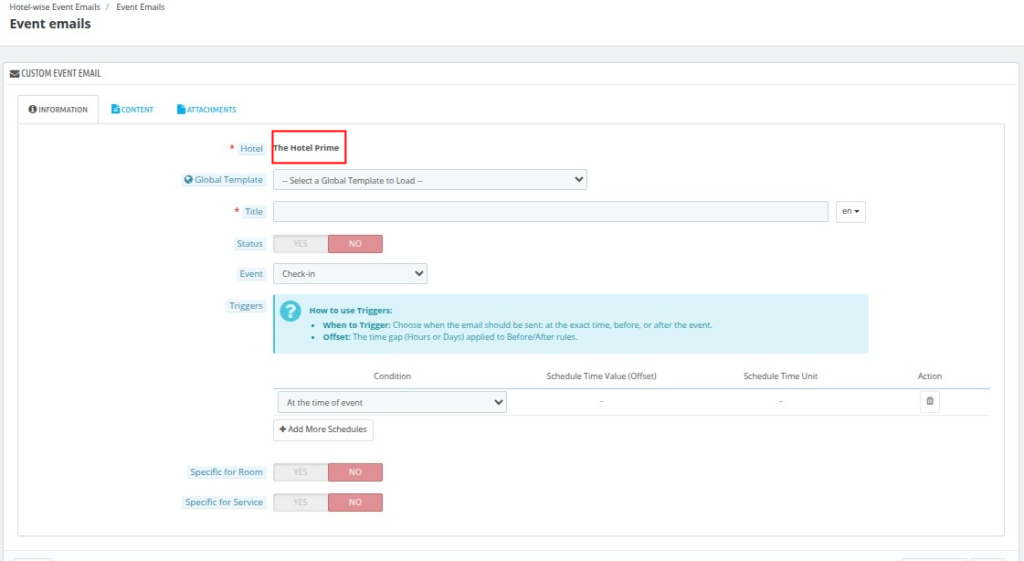Switch Specific for Service to YES

[x=300, y=502]
